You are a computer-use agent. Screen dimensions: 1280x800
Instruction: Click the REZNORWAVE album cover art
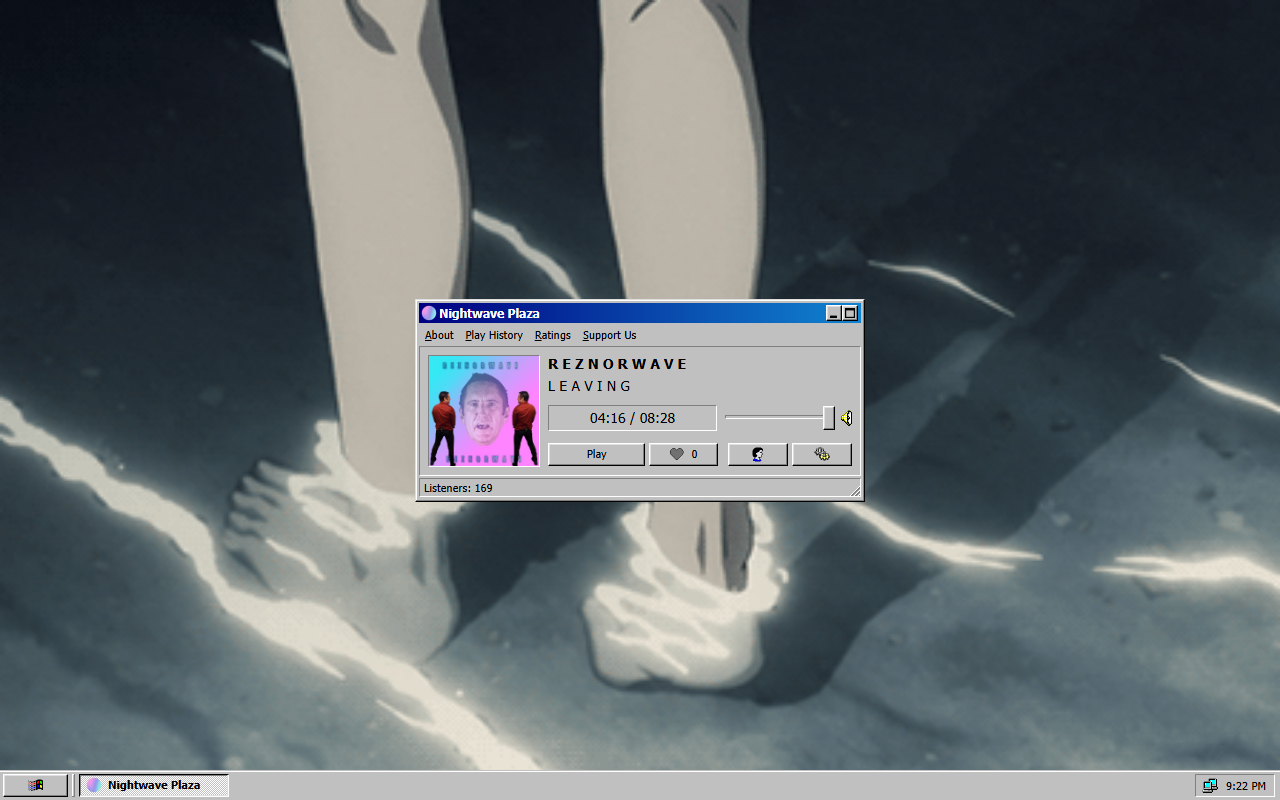484,410
